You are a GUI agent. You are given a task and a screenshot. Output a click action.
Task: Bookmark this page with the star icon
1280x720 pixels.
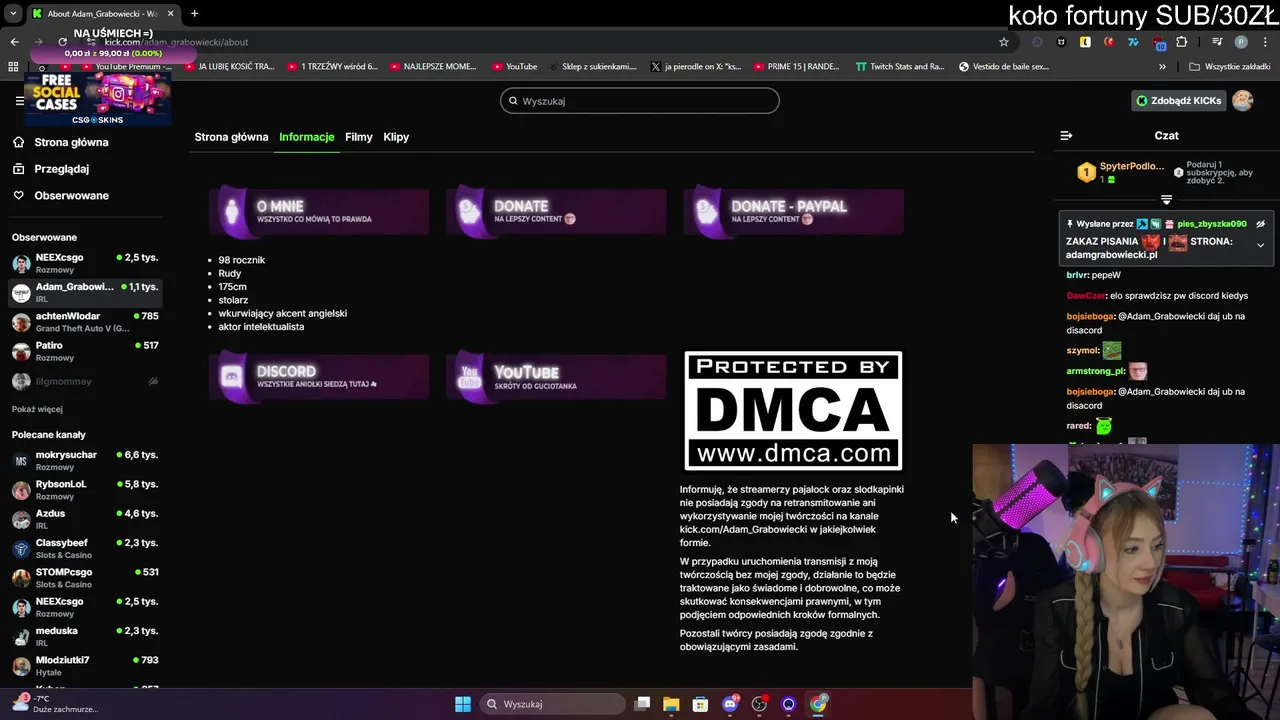click(x=1004, y=42)
